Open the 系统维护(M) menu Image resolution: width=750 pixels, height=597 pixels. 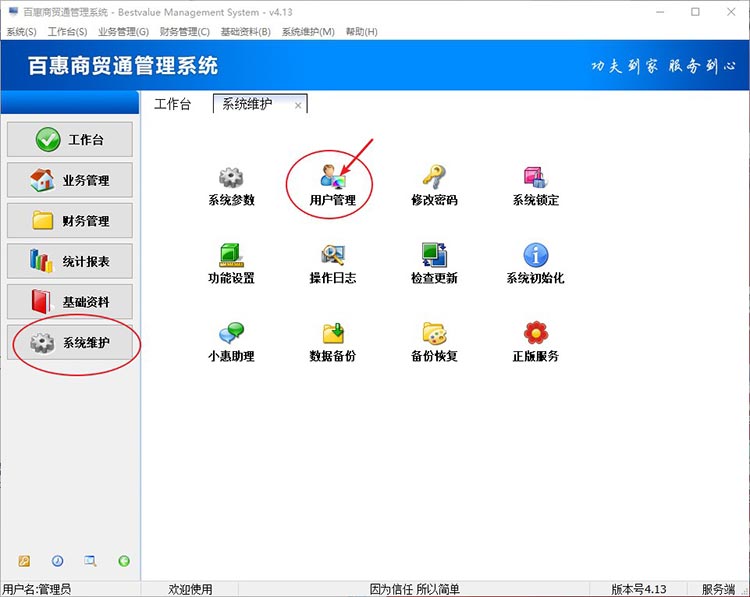pyautogui.click(x=308, y=32)
